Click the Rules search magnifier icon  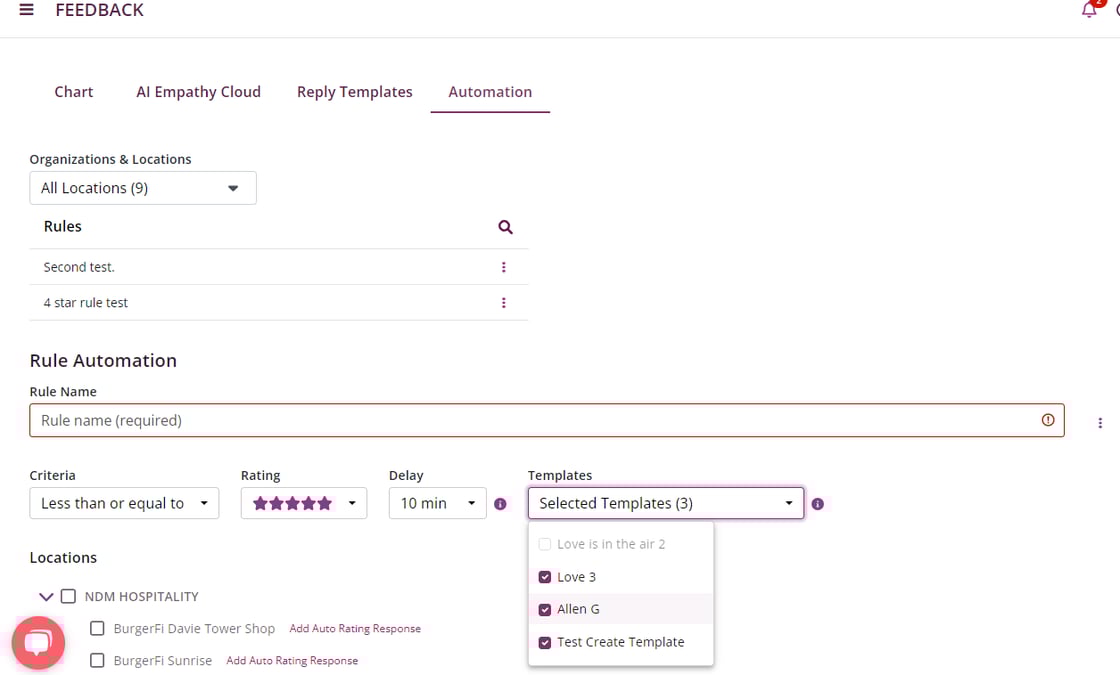(x=505, y=227)
